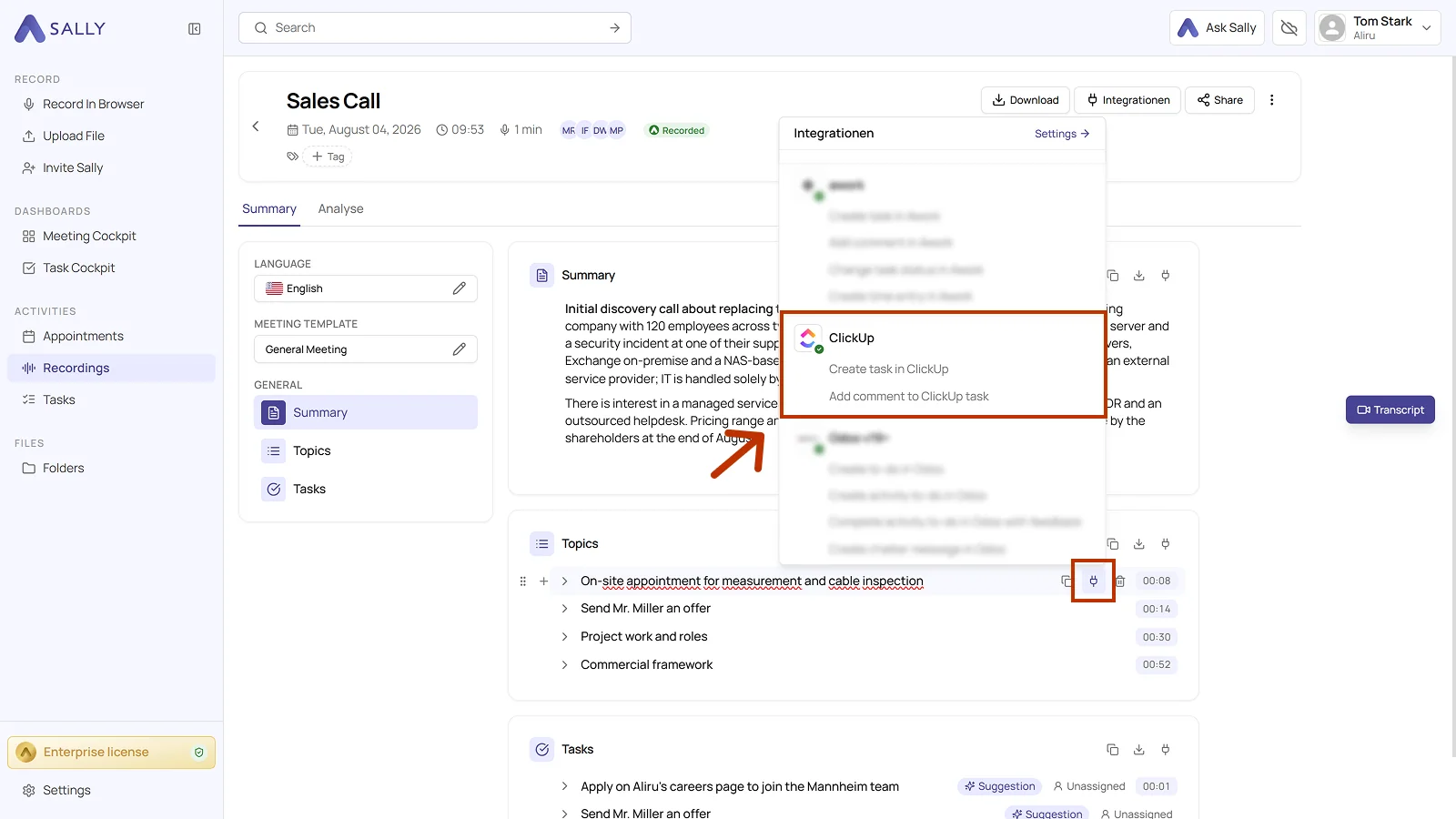Open integration Settings link
Screen dimensions: 1456x819
click(x=1062, y=134)
